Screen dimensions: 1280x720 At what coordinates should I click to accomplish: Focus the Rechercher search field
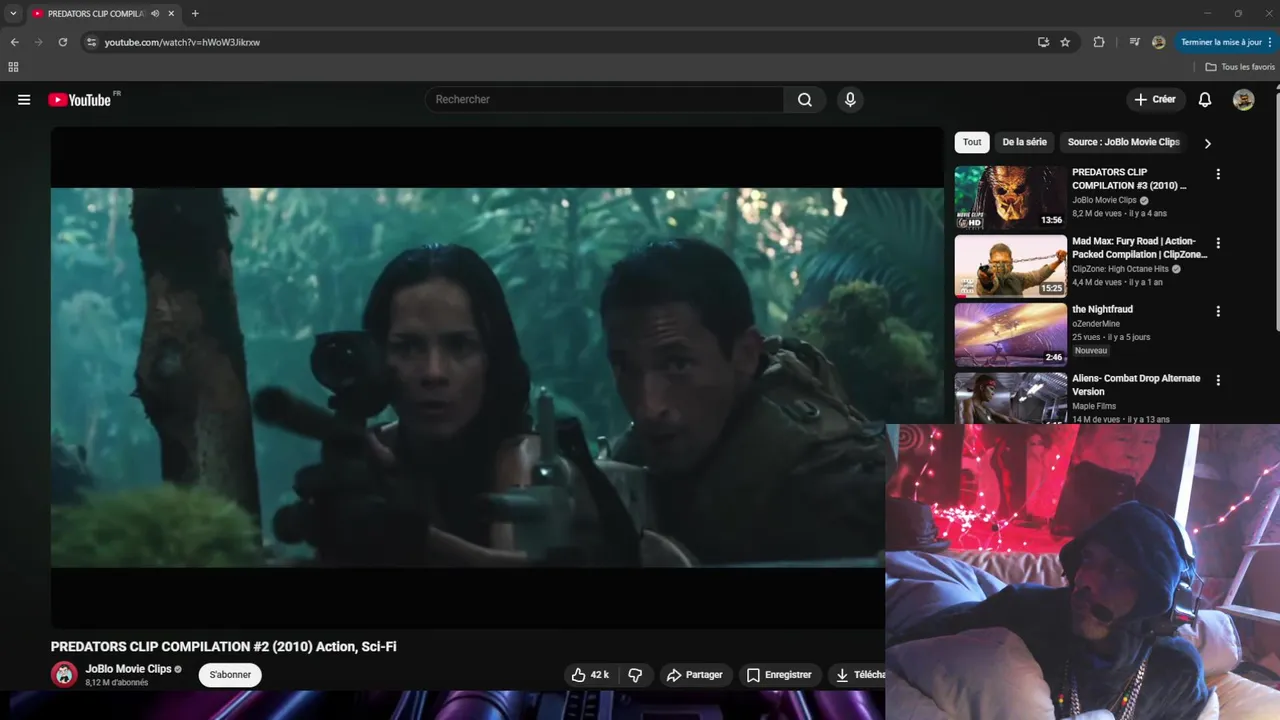click(605, 100)
